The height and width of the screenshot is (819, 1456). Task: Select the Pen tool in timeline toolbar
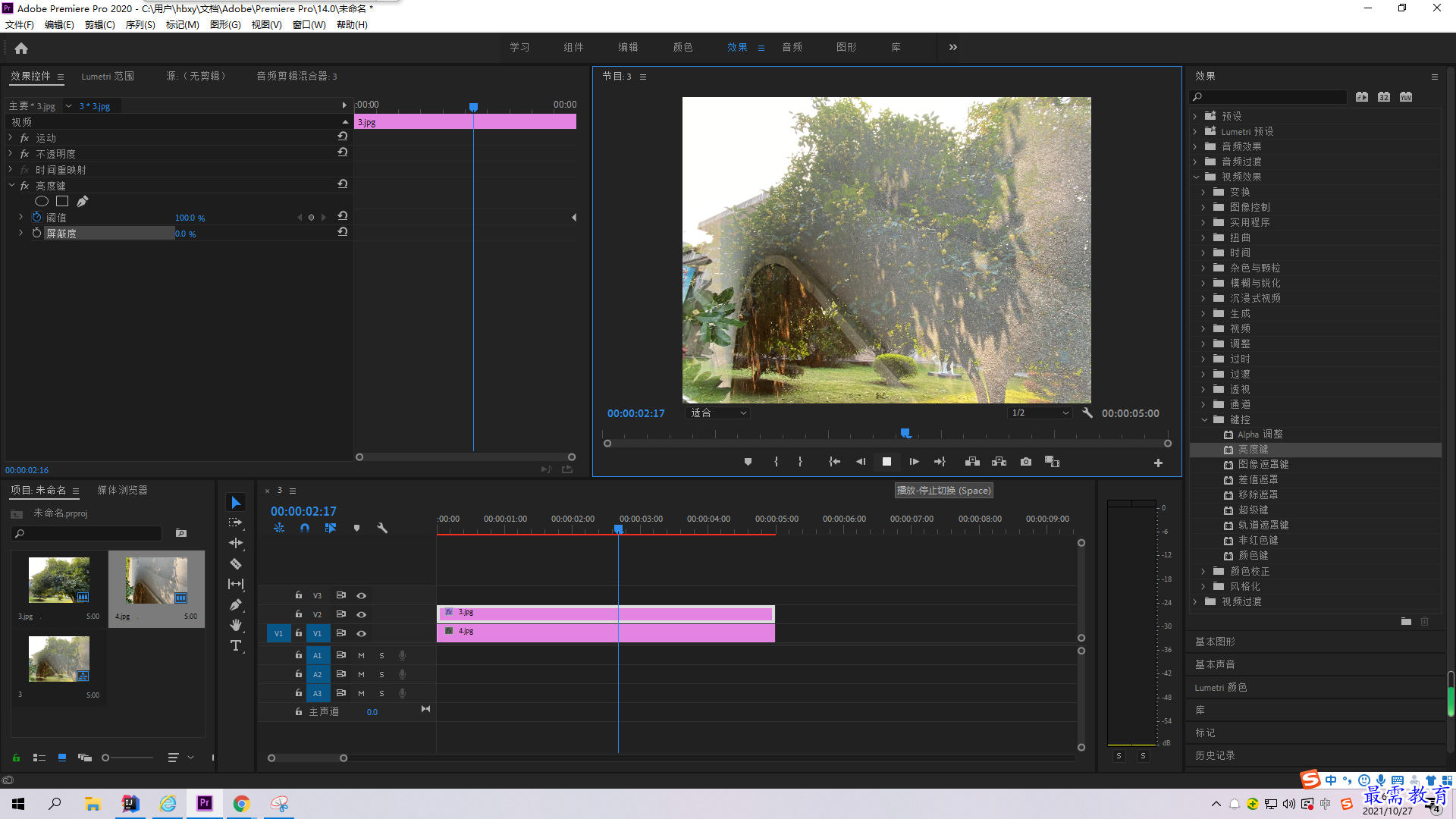(236, 604)
